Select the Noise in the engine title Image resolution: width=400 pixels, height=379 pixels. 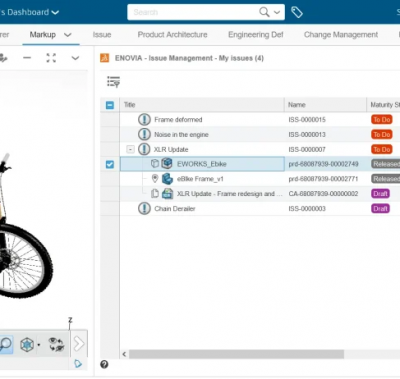[181, 135]
